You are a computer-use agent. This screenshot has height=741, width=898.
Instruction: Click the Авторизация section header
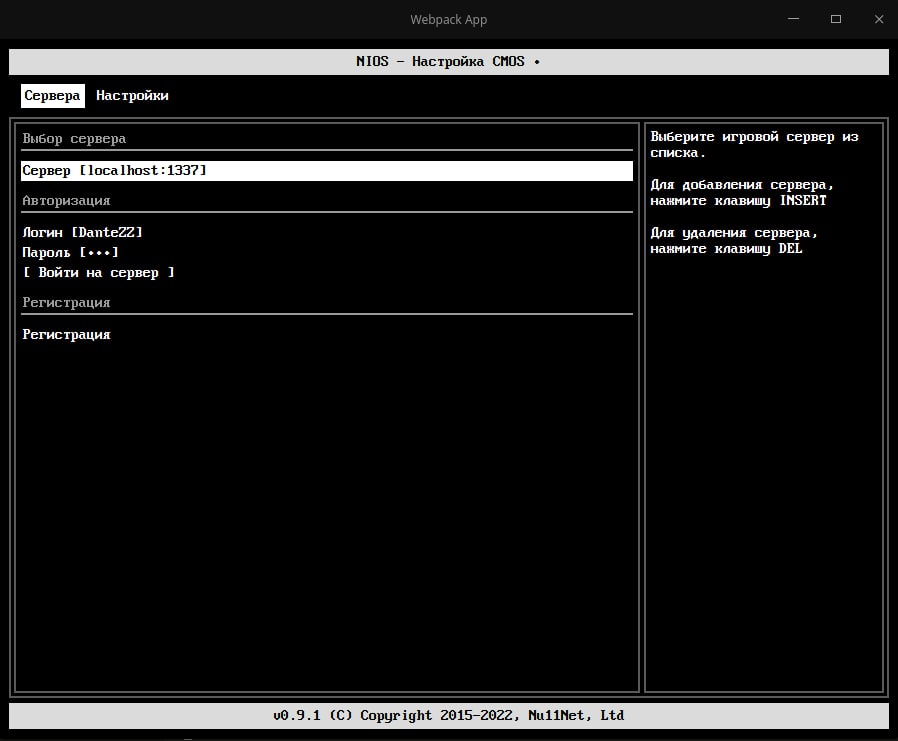coord(66,200)
